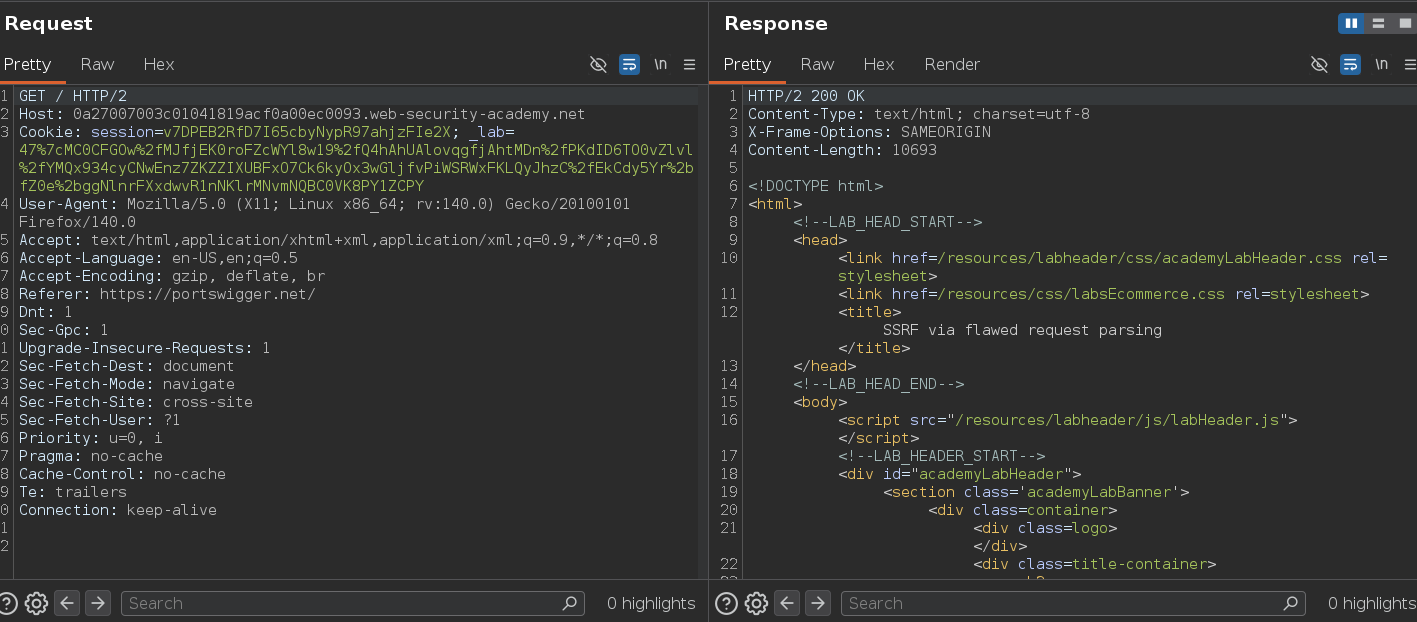Toggle word wrap icon in Request panel
The image size is (1417, 622).
coord(629,64)
